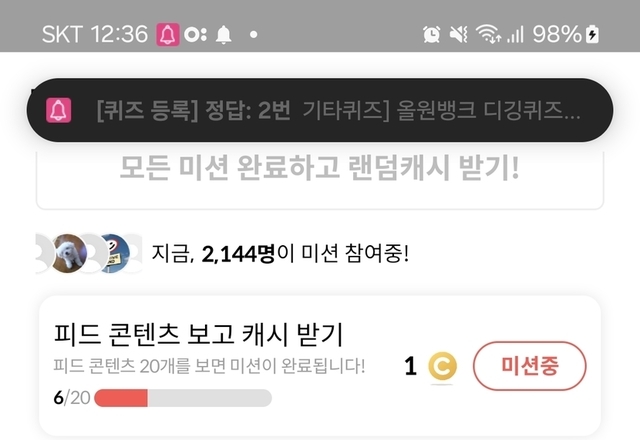Tap the 6/20 progress counter

(71, 397)
